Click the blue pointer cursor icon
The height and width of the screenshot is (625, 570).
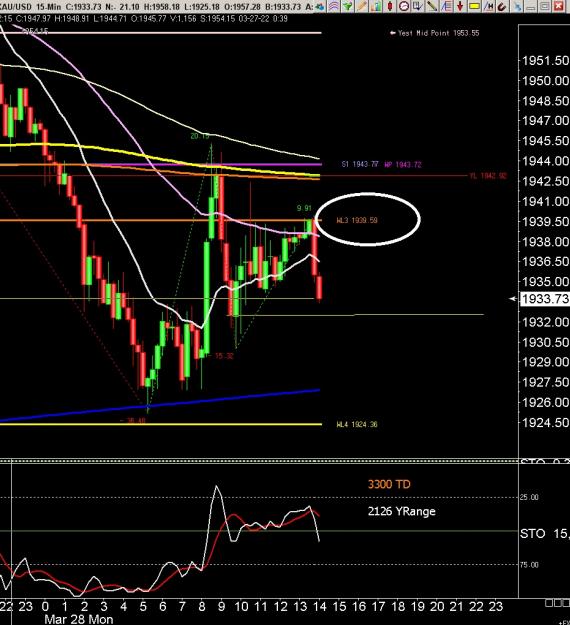pyautogui.click(x=517, y=6)
